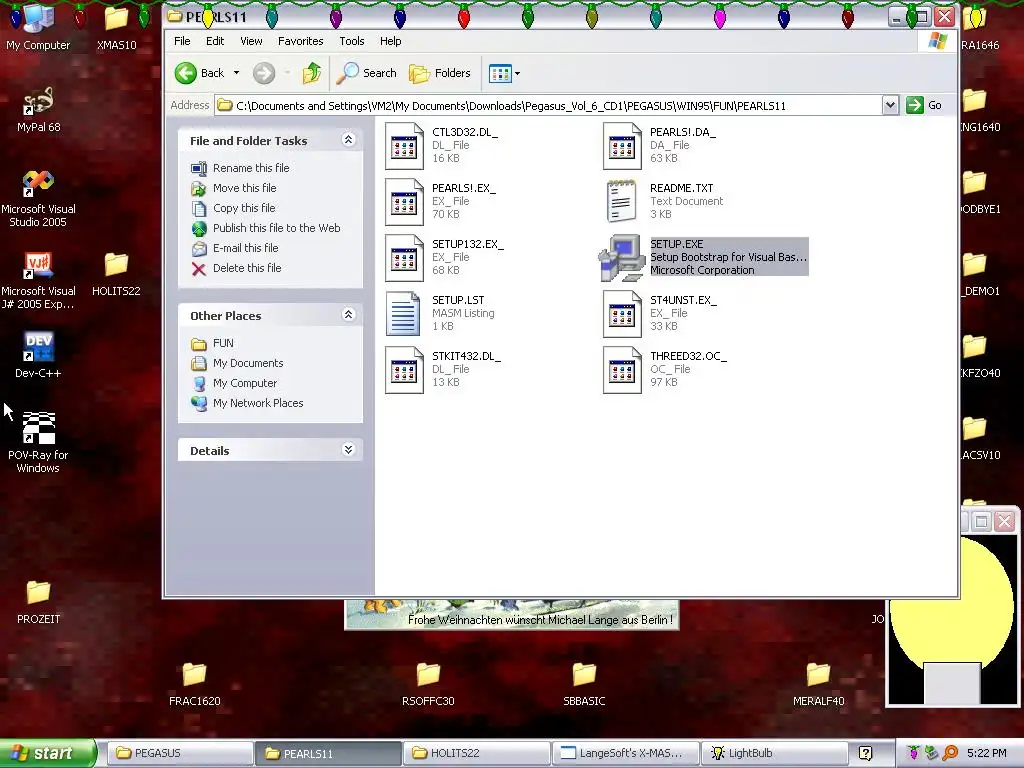
Task: Expand the Address bar dropdown arrow
Action: [x=889, y=105]
